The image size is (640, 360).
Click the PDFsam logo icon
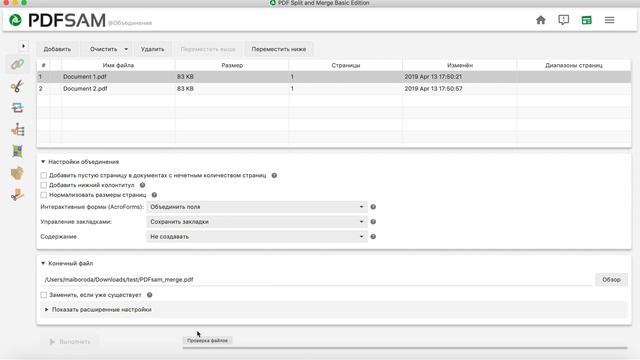[x=16, y=20]
